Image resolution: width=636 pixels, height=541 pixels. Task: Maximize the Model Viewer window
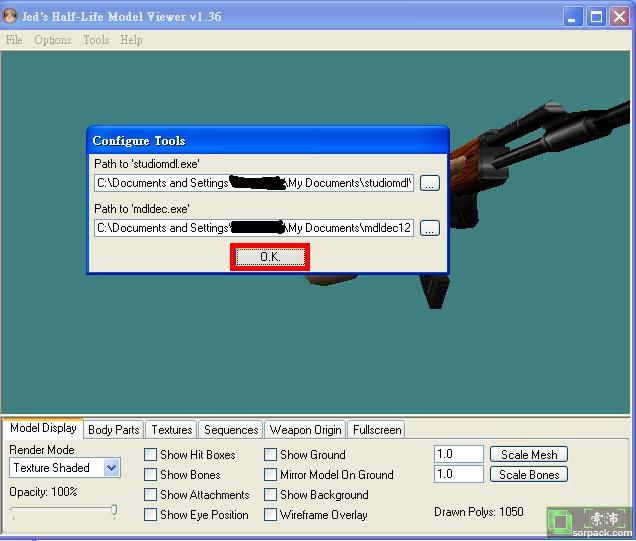(x=596, y=17)
